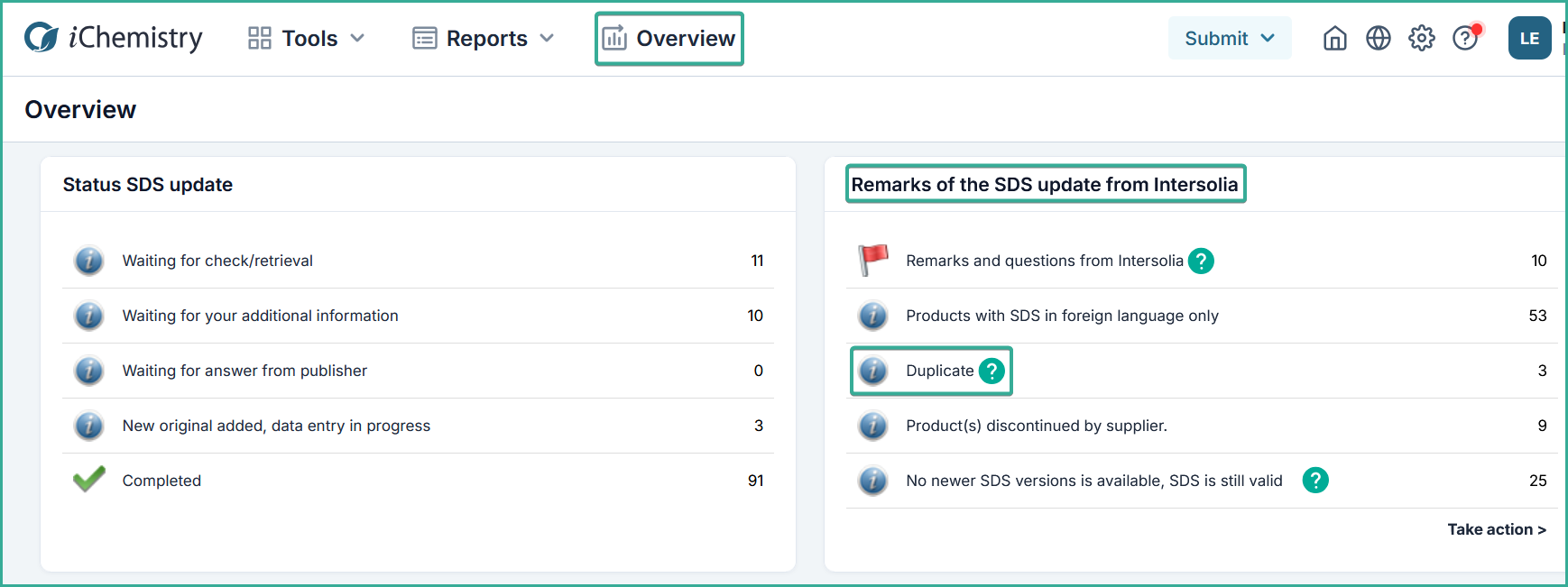This screenshot has height=587, width=1568.
Task: Click the Take action link
Action: pos(1496,529)
